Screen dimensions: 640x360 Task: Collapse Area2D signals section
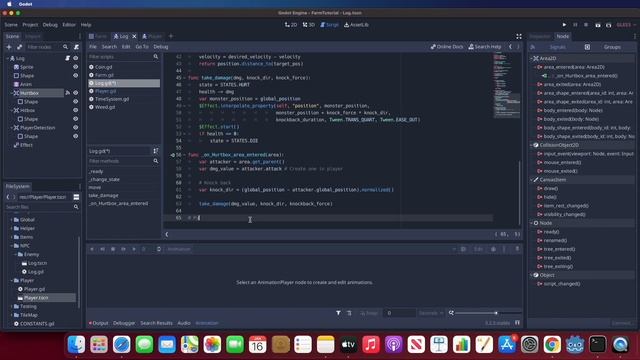tap(531, 58)
